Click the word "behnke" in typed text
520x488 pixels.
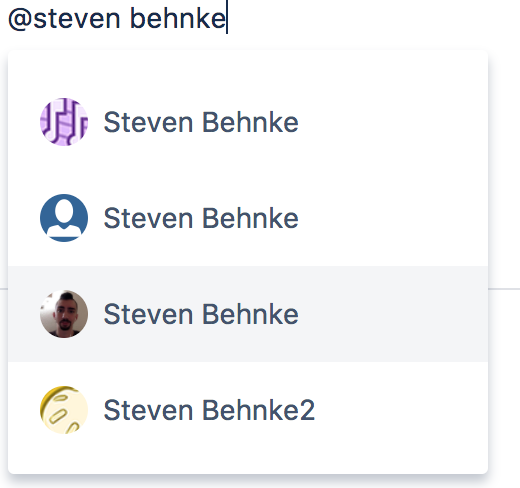pyautogui.click(x=178, y=18)
